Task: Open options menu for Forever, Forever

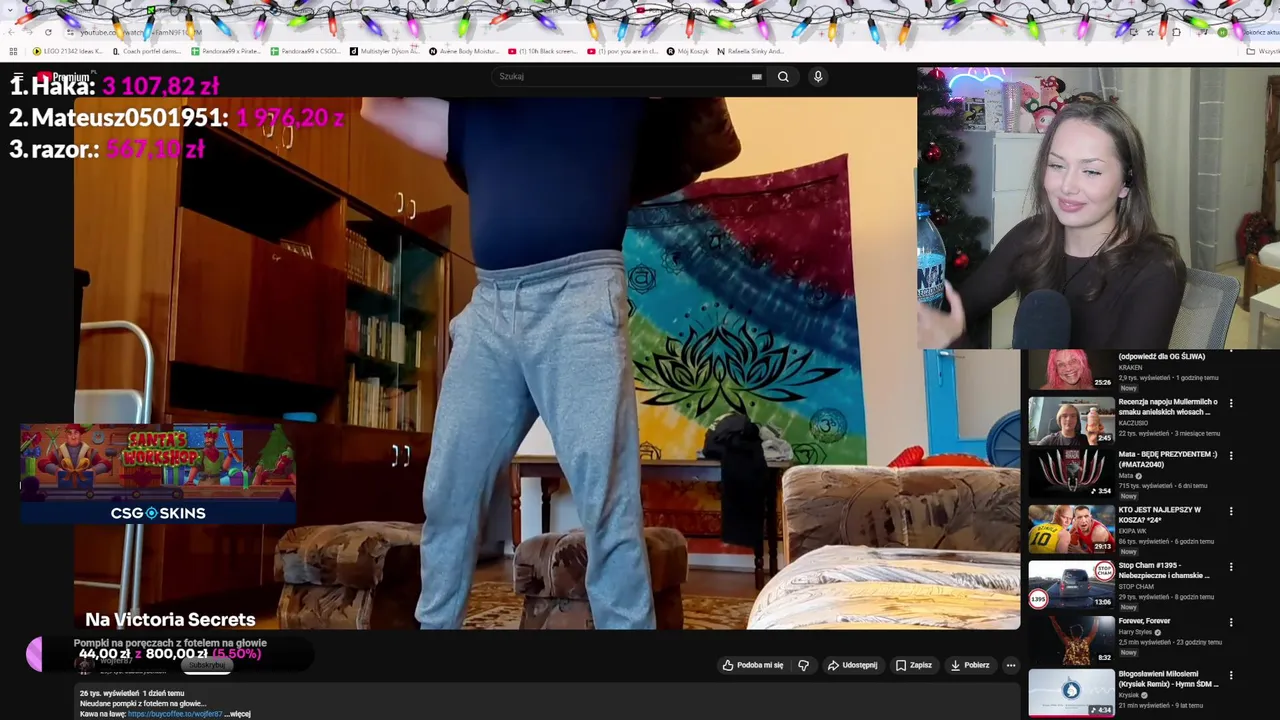Action: (1231, 622)
